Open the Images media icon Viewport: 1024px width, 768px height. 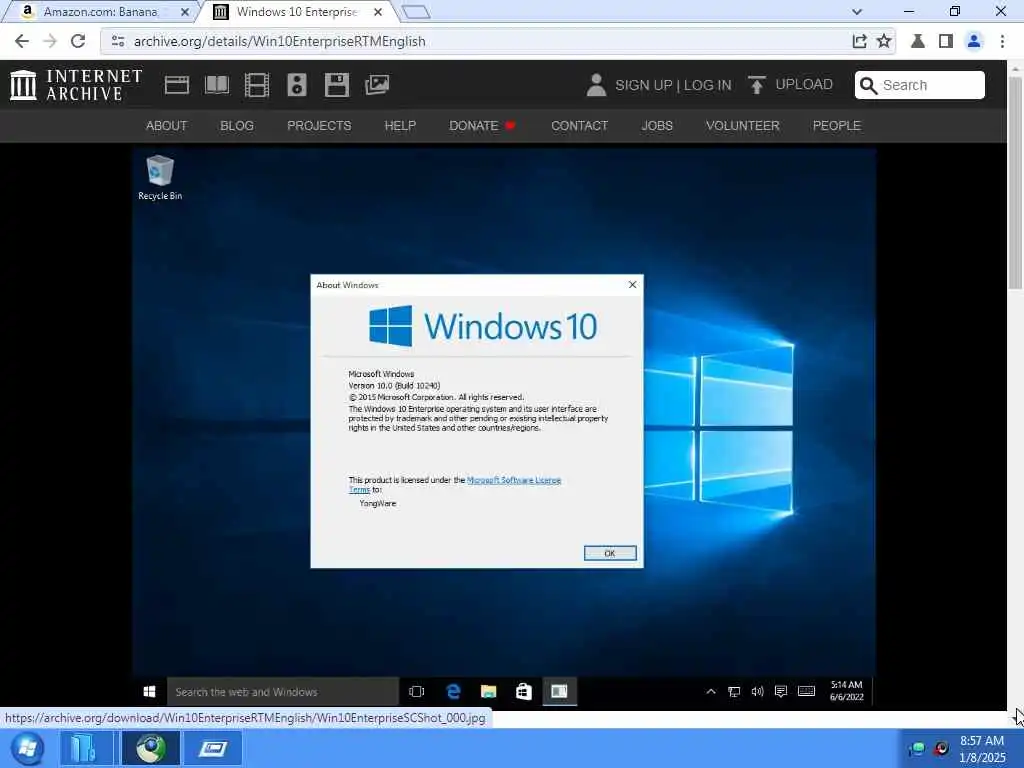pos(377,85)
